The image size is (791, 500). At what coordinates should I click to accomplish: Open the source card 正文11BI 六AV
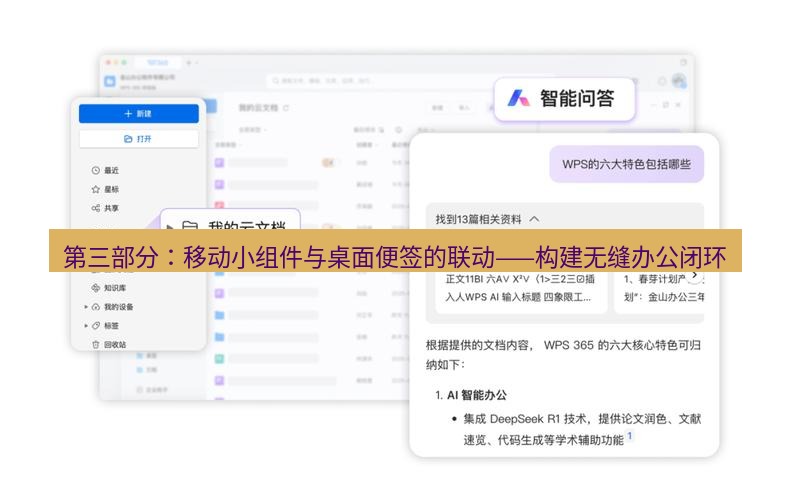(x=521, y=293)
